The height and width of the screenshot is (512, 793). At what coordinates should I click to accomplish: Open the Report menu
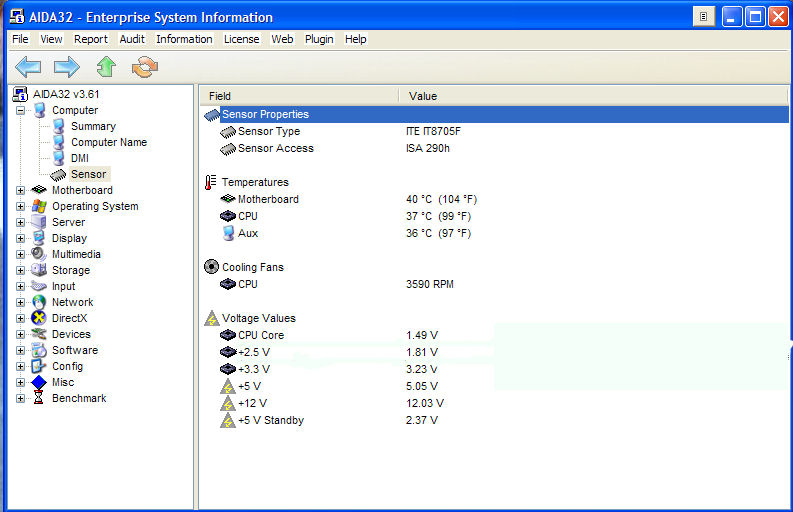91,39
